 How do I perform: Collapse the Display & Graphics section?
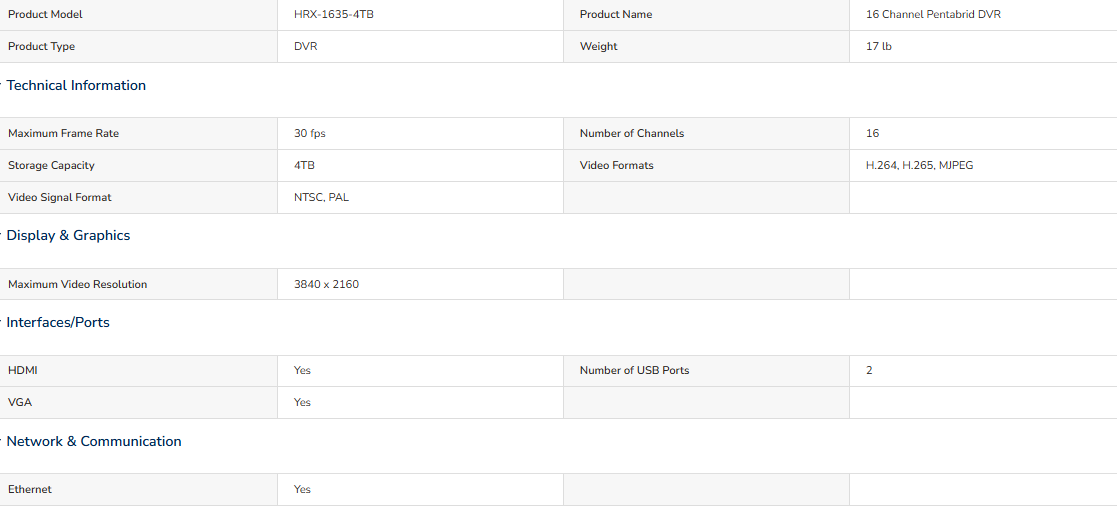[68, 236]
